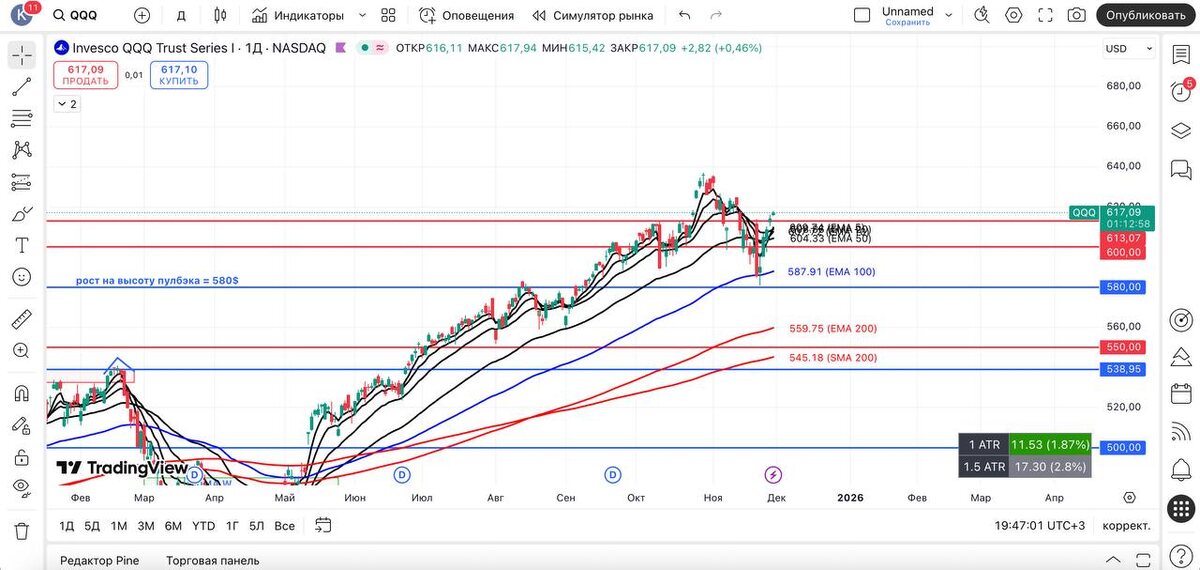The height and width of the screenshot is (570, 1200).
Task: Take a chart snapshot with camera
Action: pyautogui.click(x=1076, y=15)
